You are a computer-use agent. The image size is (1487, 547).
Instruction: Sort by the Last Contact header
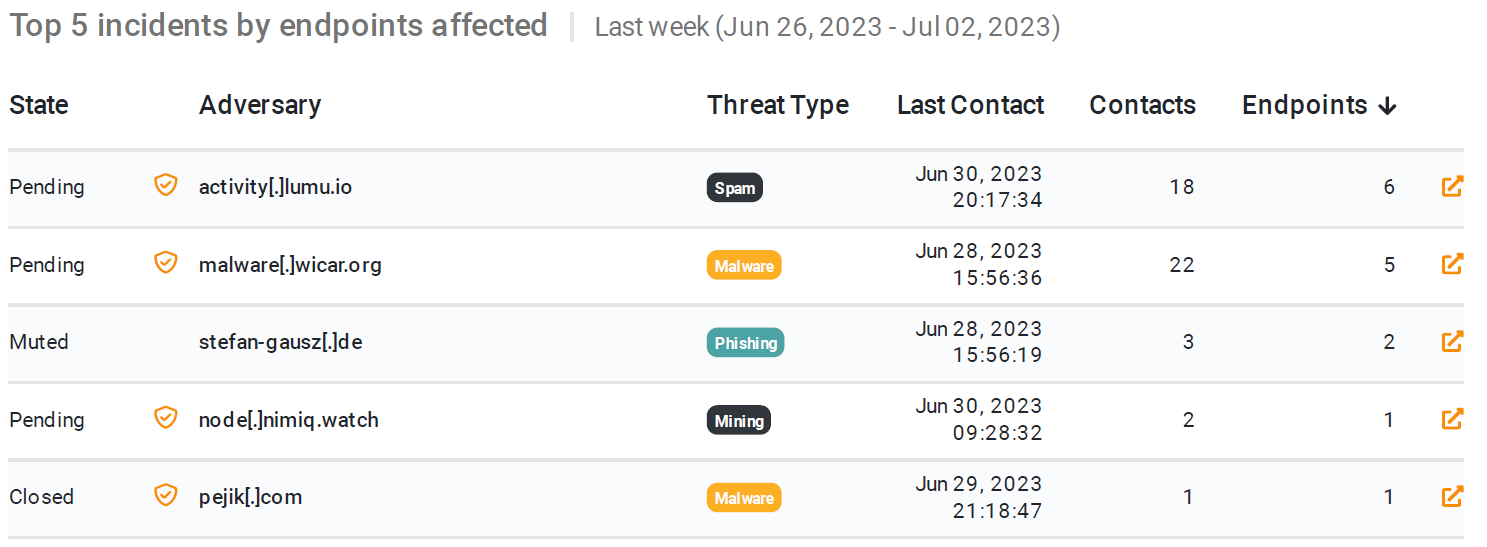click(970, 105)
